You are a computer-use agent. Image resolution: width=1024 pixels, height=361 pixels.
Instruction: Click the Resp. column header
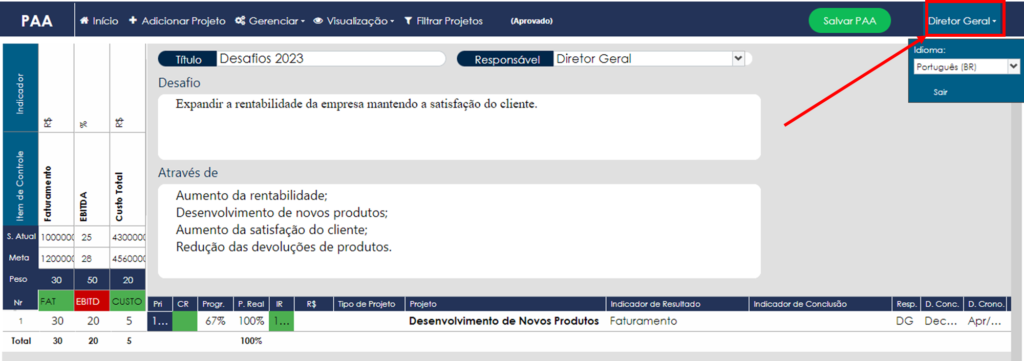pyautogui.click(x=906, y=304)
